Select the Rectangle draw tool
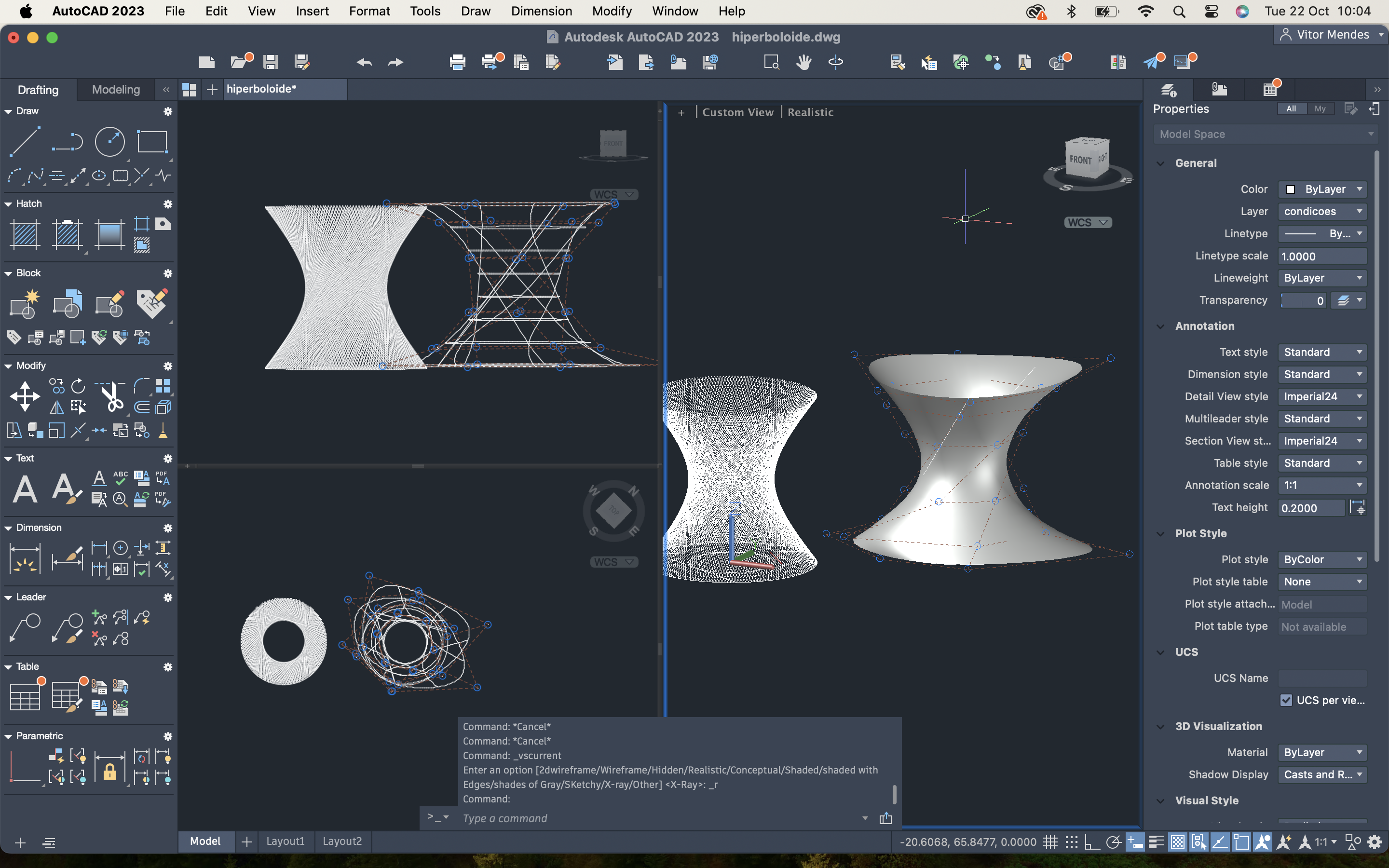Image resolution: width=1389 pixels, height=868 pixels. [152, 141]
